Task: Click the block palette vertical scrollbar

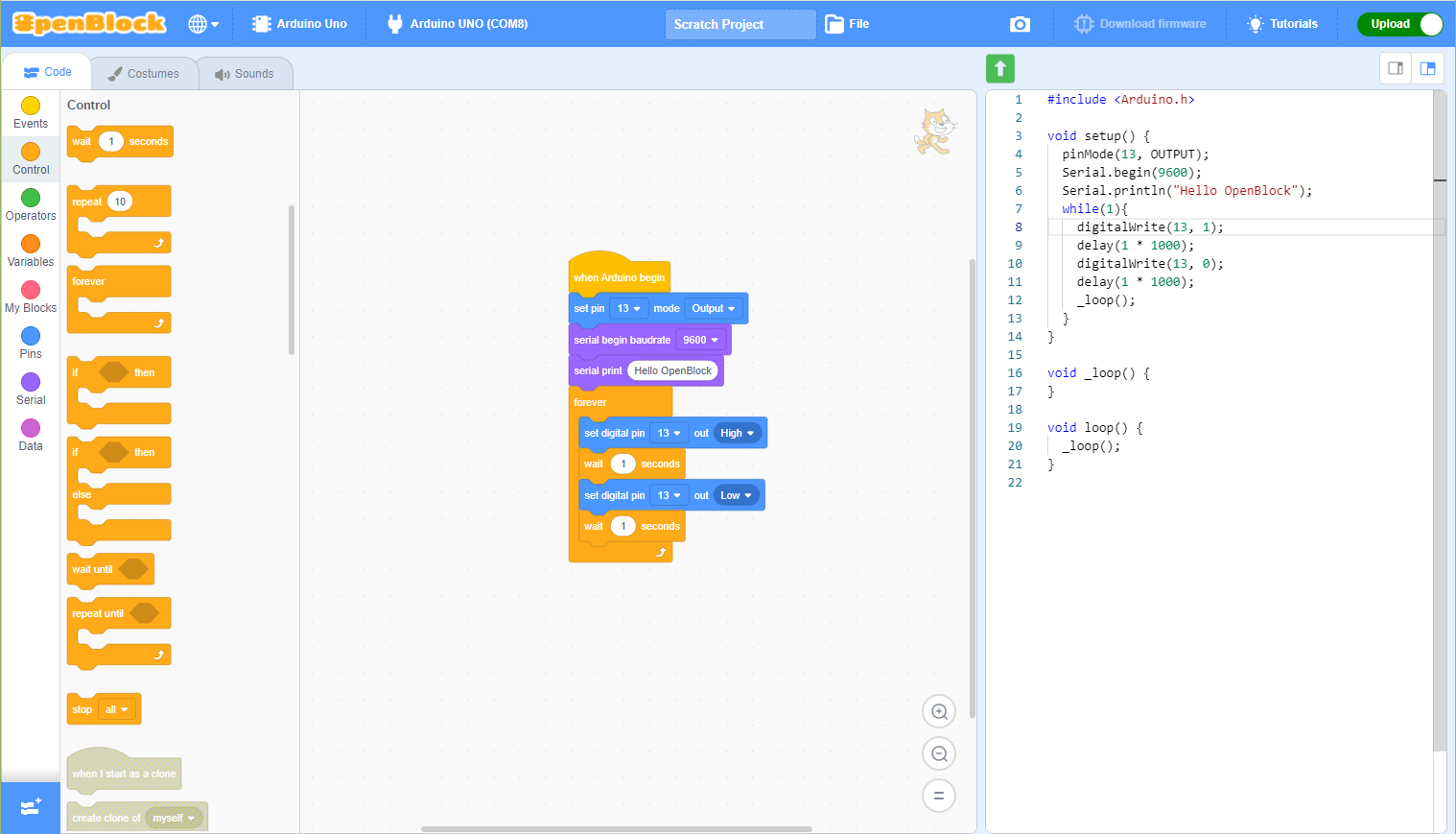Action: 292,280
